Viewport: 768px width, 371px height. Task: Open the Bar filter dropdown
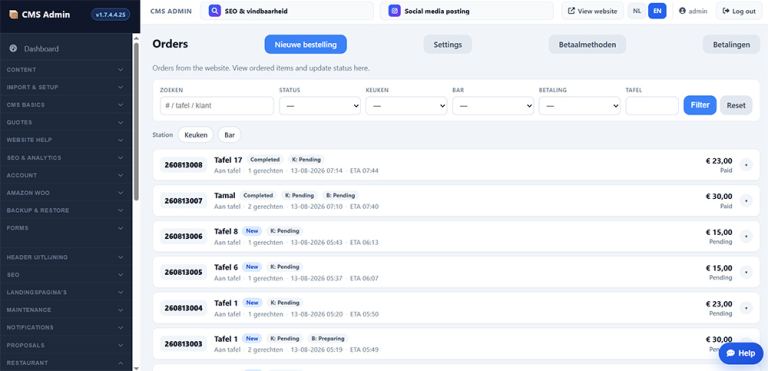[493, 106]
